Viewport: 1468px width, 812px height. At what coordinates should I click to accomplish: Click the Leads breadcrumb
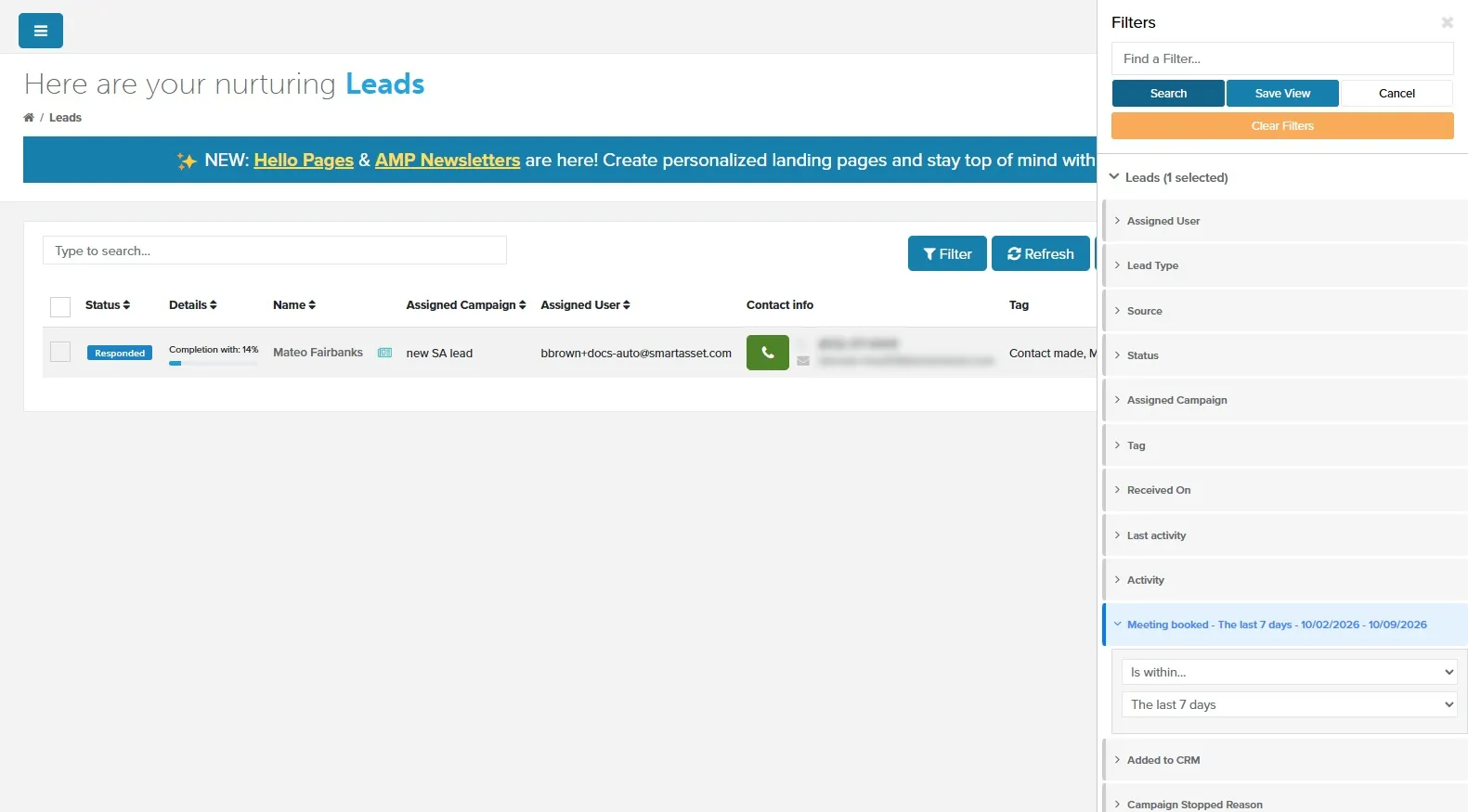coord(65,118)
